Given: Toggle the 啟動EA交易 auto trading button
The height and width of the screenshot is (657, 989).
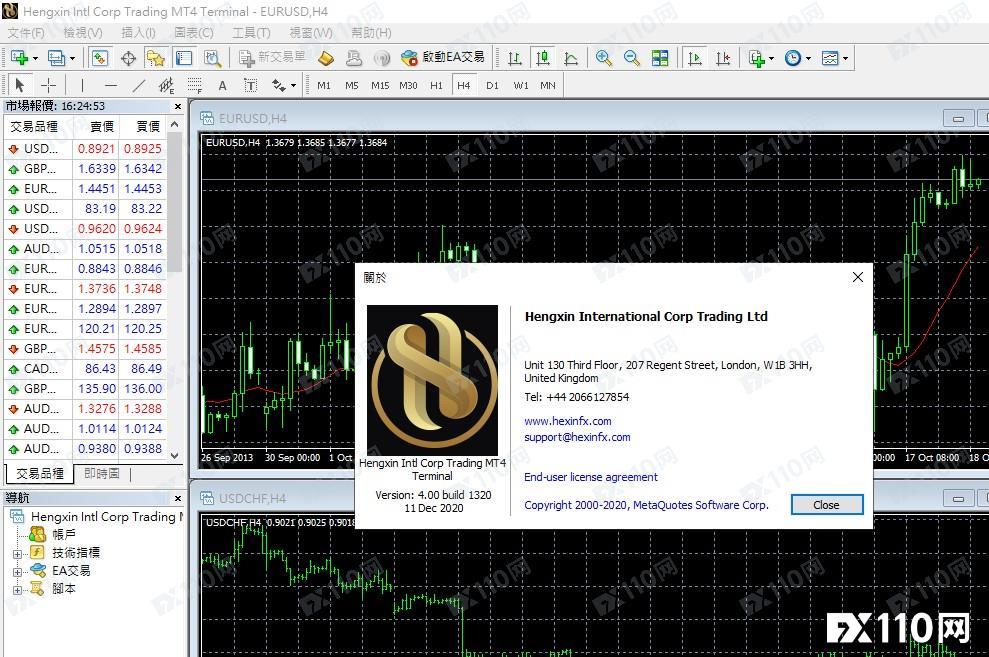Looking at the screenshot, I should [x=442, y=58].
